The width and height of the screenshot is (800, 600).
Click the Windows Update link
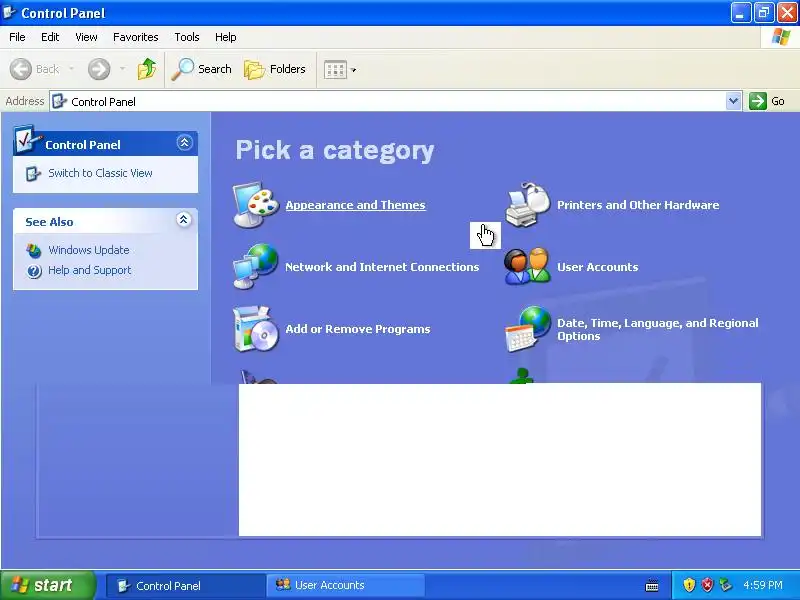point(89,250)
